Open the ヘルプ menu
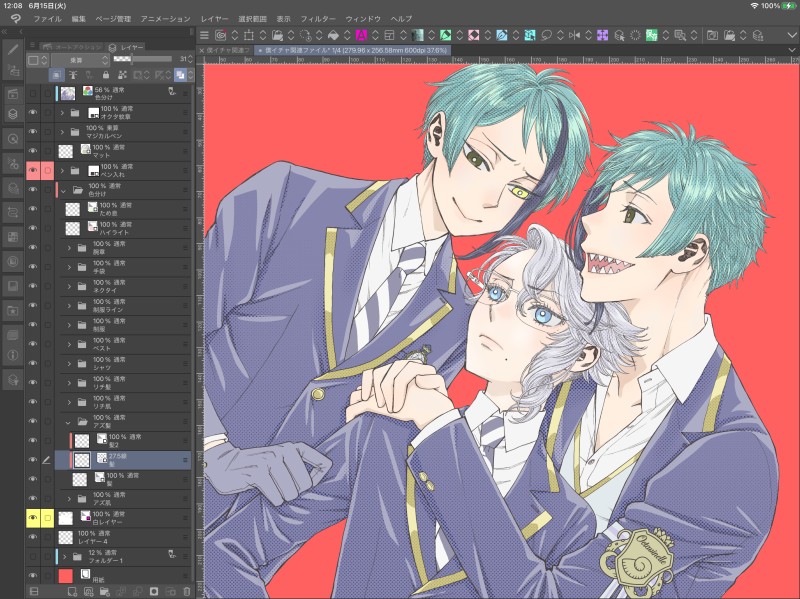 [x=401, y=19]
